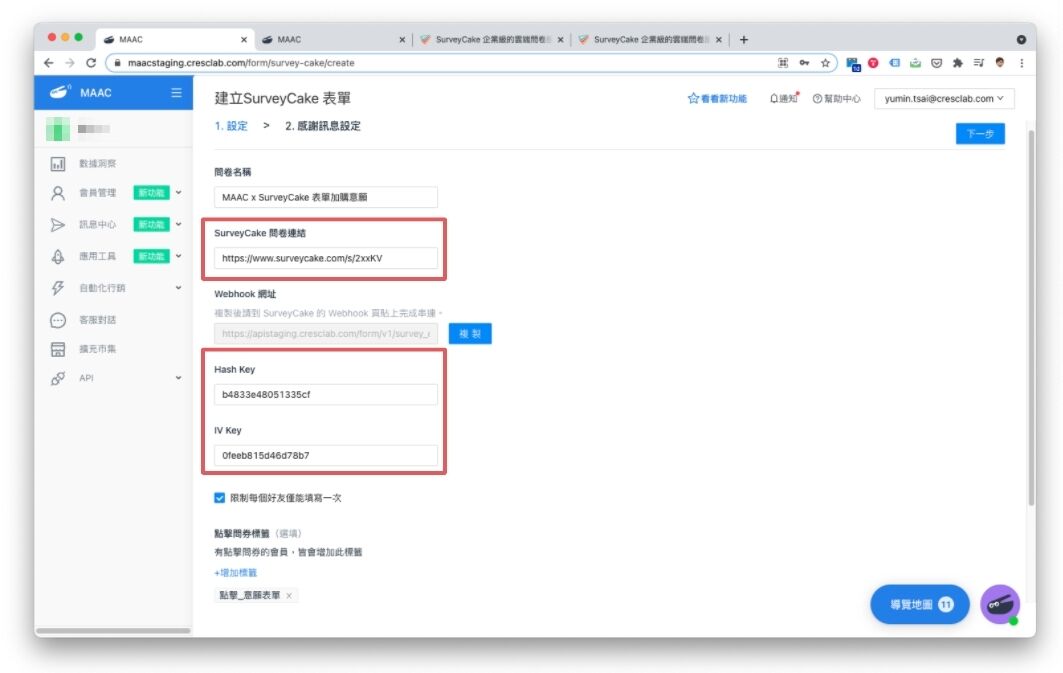This screenshot has width=1063, height=673.
Task: Select the 訊息中心 paper plane icon
Action: click(58, 225)
